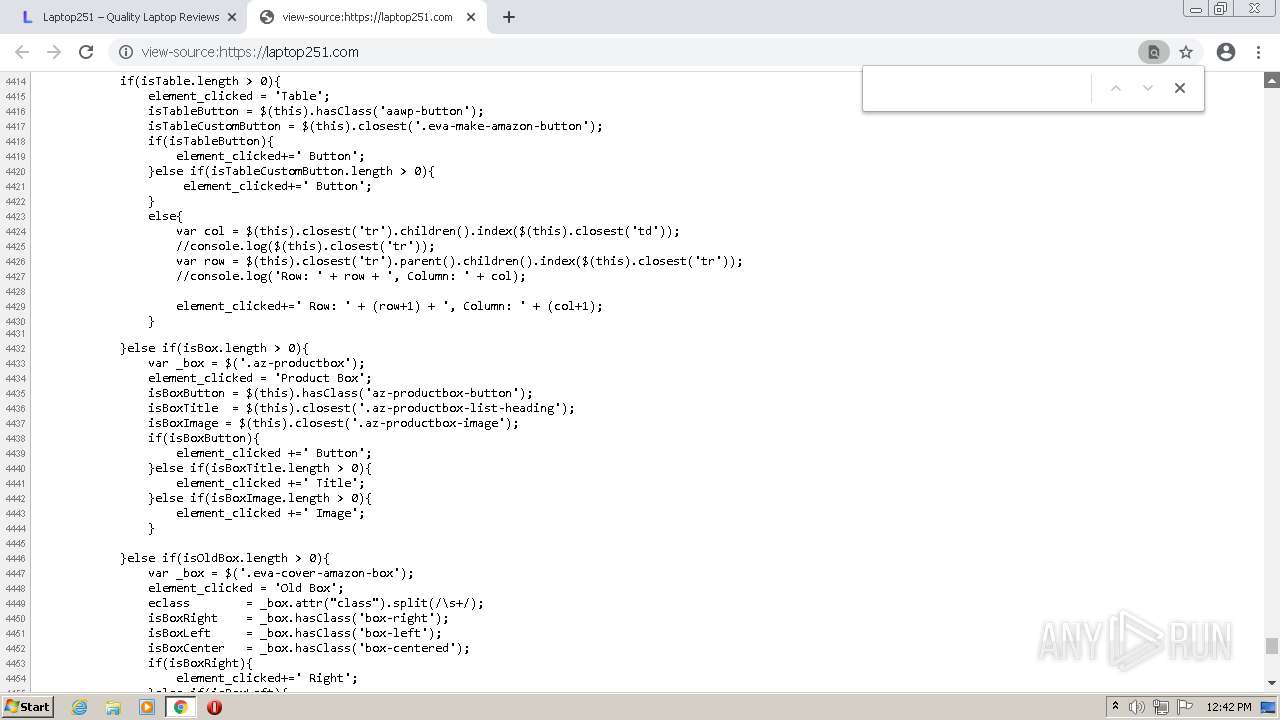This screenshot has height=720, width=1280.
Task: Click the Chrome taskbar icon
Action: coord(180,707)
